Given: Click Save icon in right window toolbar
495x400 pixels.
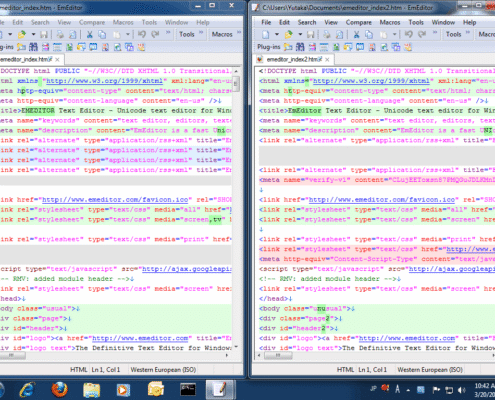Looking at the screenshot, I should tap(311, 34).
